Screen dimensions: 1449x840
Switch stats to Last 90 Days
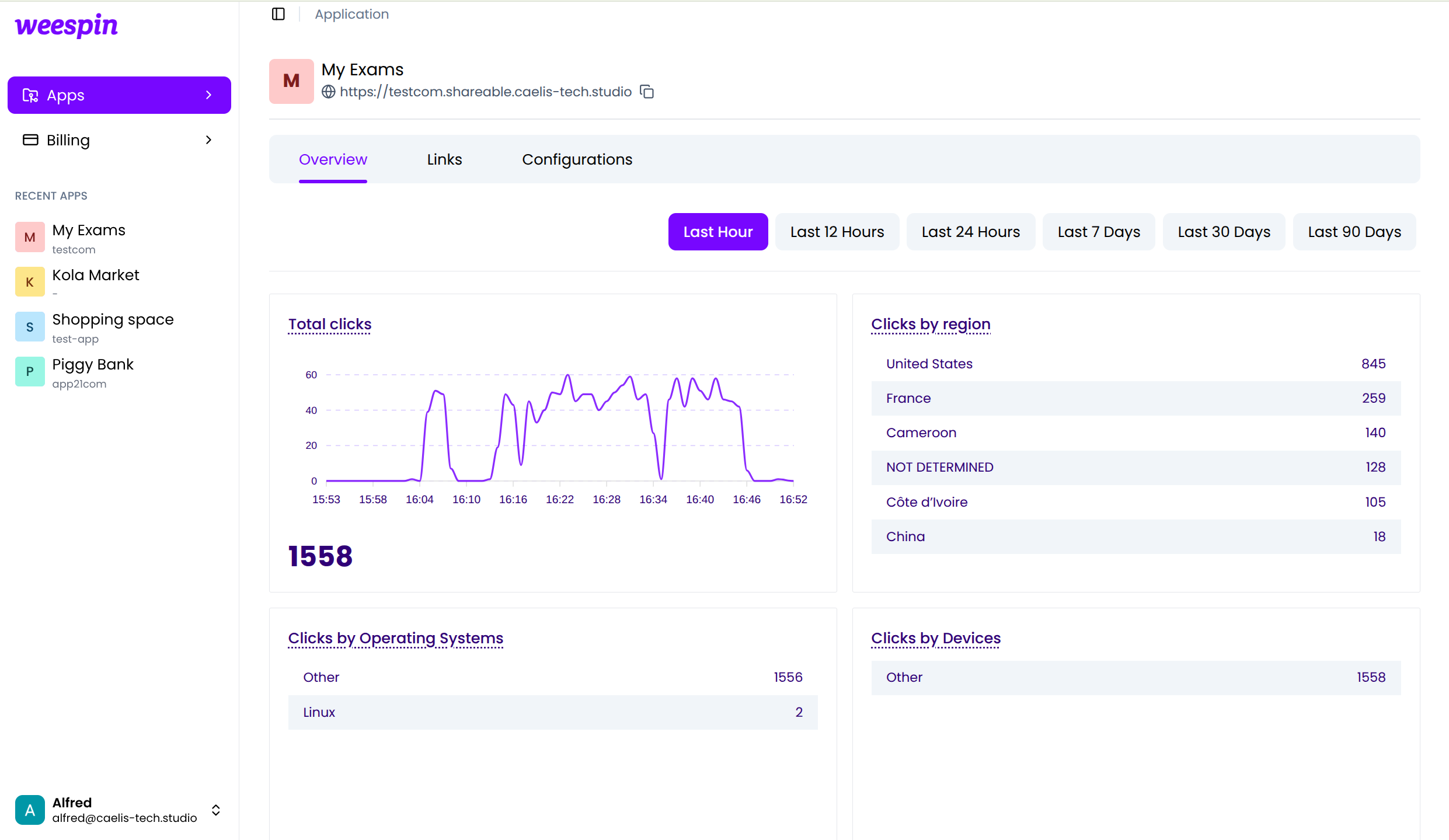[1354, 231]
